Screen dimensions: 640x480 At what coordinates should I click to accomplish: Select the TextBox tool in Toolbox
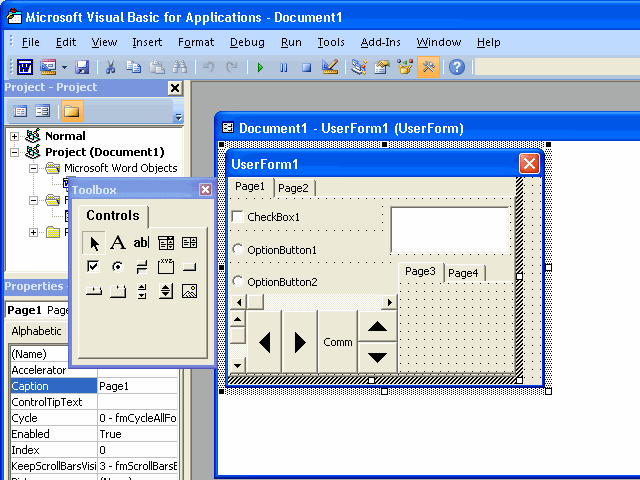click(x=141, y=243)
